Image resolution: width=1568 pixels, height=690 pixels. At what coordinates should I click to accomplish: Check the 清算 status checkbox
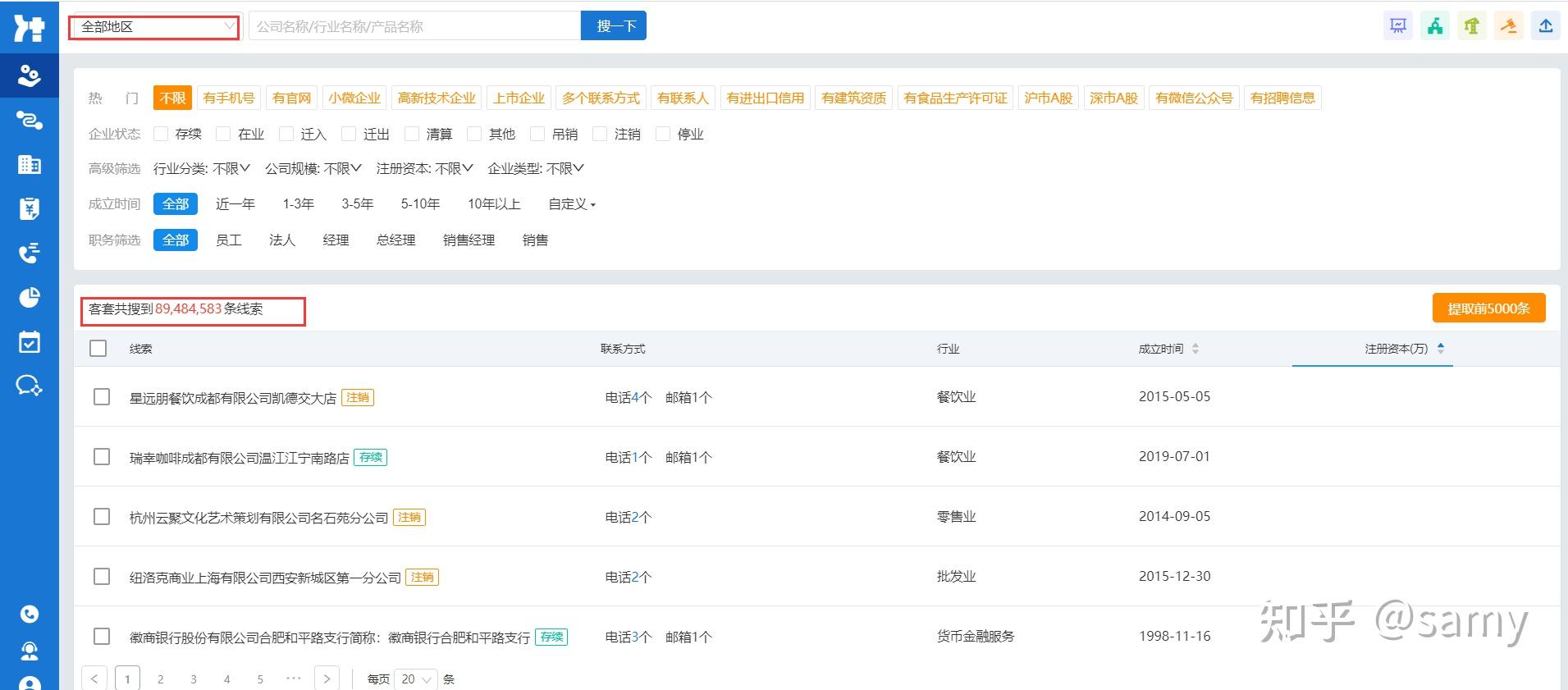click(412, 134)
